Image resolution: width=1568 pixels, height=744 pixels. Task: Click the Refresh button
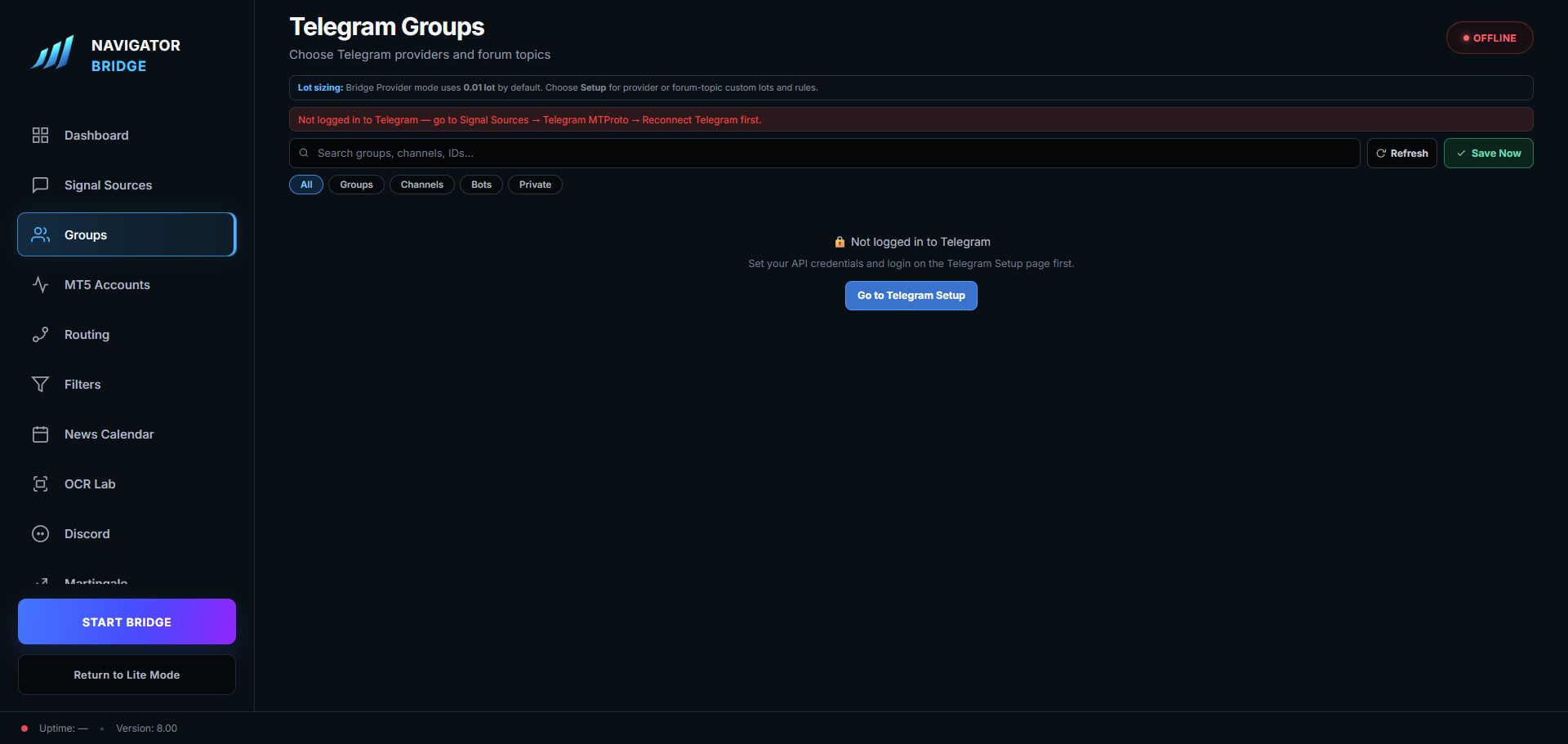(1402, 154)
